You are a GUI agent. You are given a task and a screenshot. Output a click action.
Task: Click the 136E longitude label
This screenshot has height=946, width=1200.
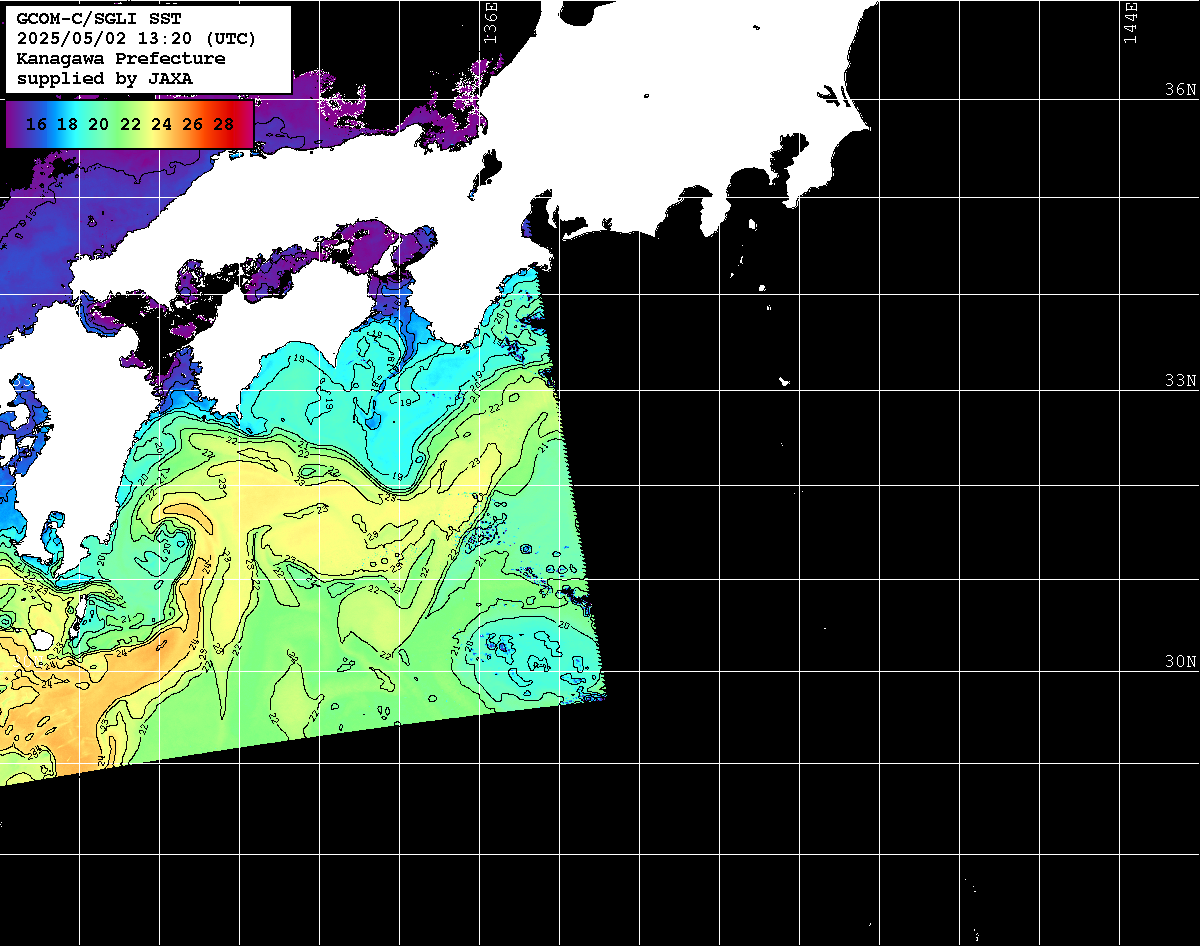pyautogui.click(x=490, y=21)
